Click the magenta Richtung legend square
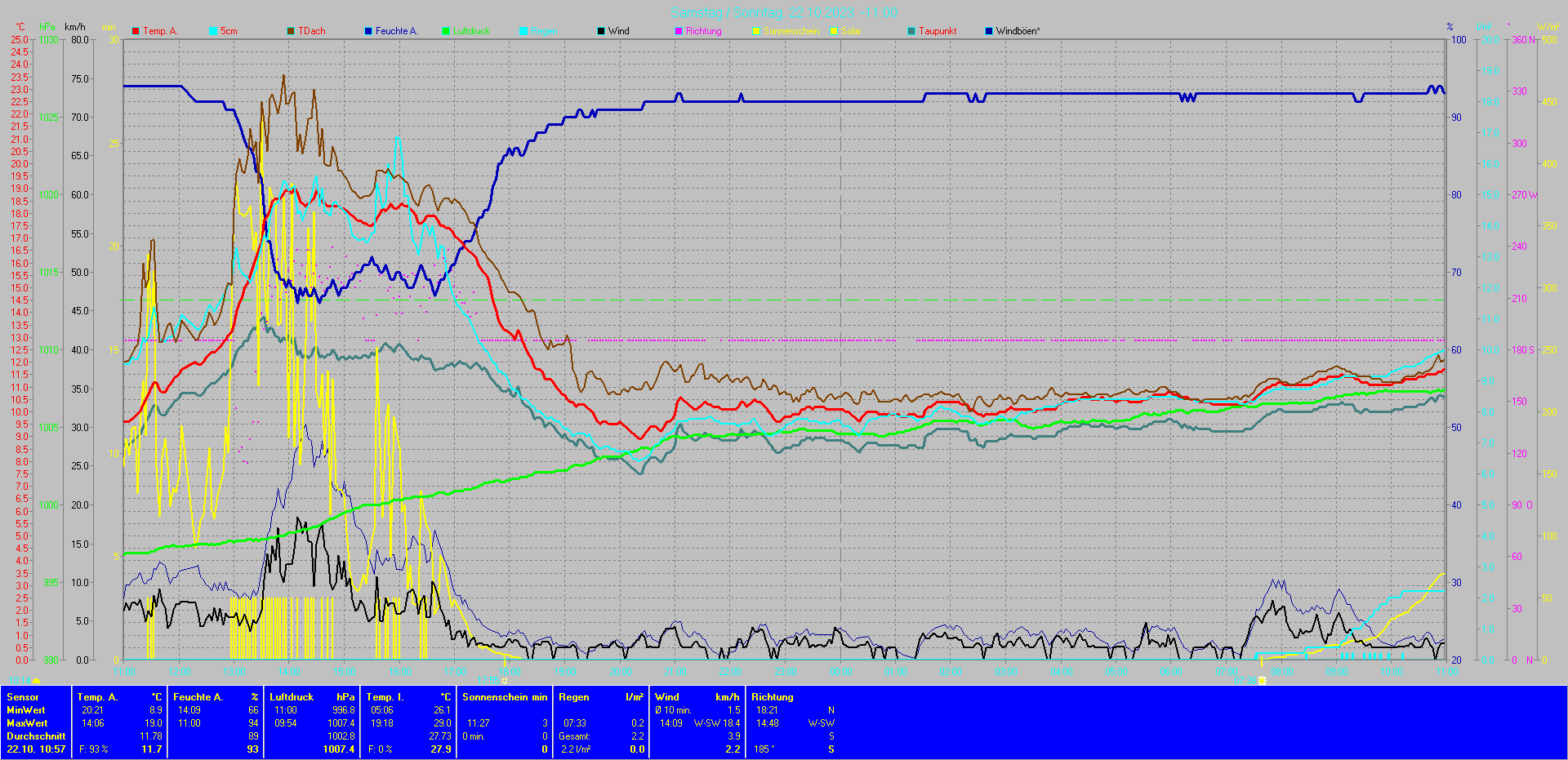Image resolution: width=1568 pixels, height=760 pixels. click(679, 31)
